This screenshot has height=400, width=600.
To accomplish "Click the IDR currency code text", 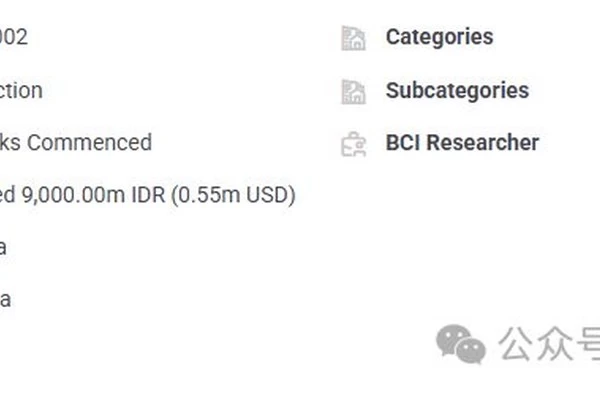I will (x=148, y=194).
